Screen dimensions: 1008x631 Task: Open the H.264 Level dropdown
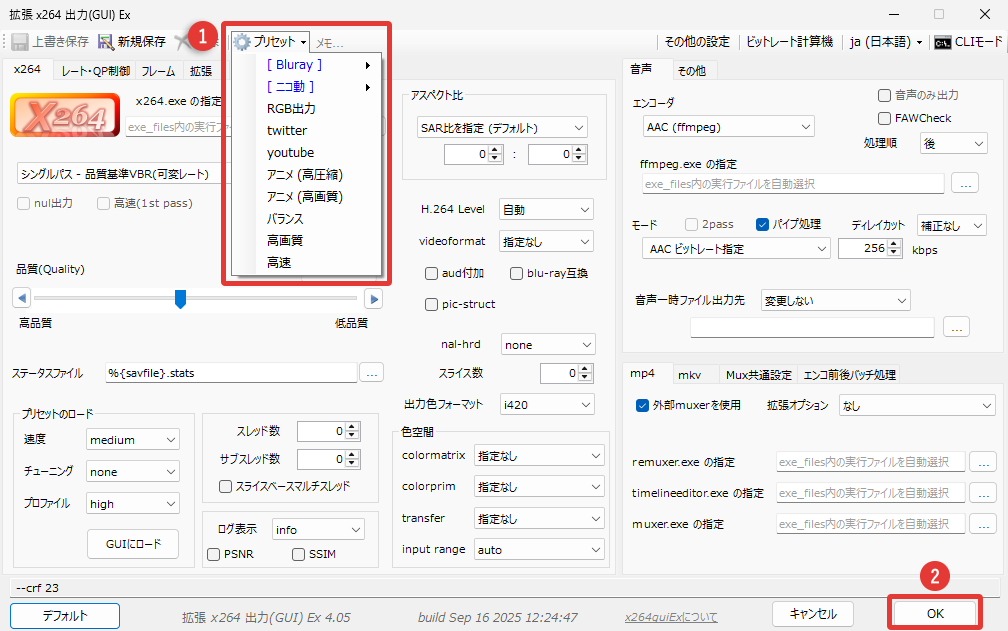(546, 210)
